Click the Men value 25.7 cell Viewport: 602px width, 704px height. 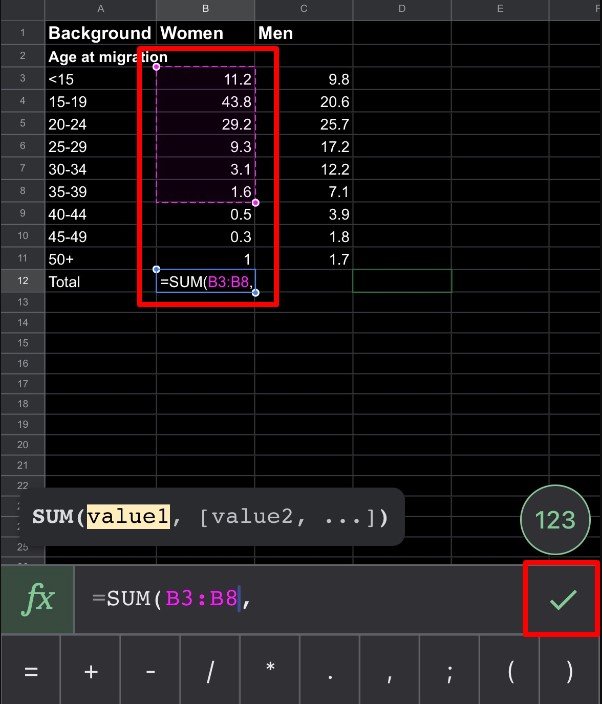(304, 124)
